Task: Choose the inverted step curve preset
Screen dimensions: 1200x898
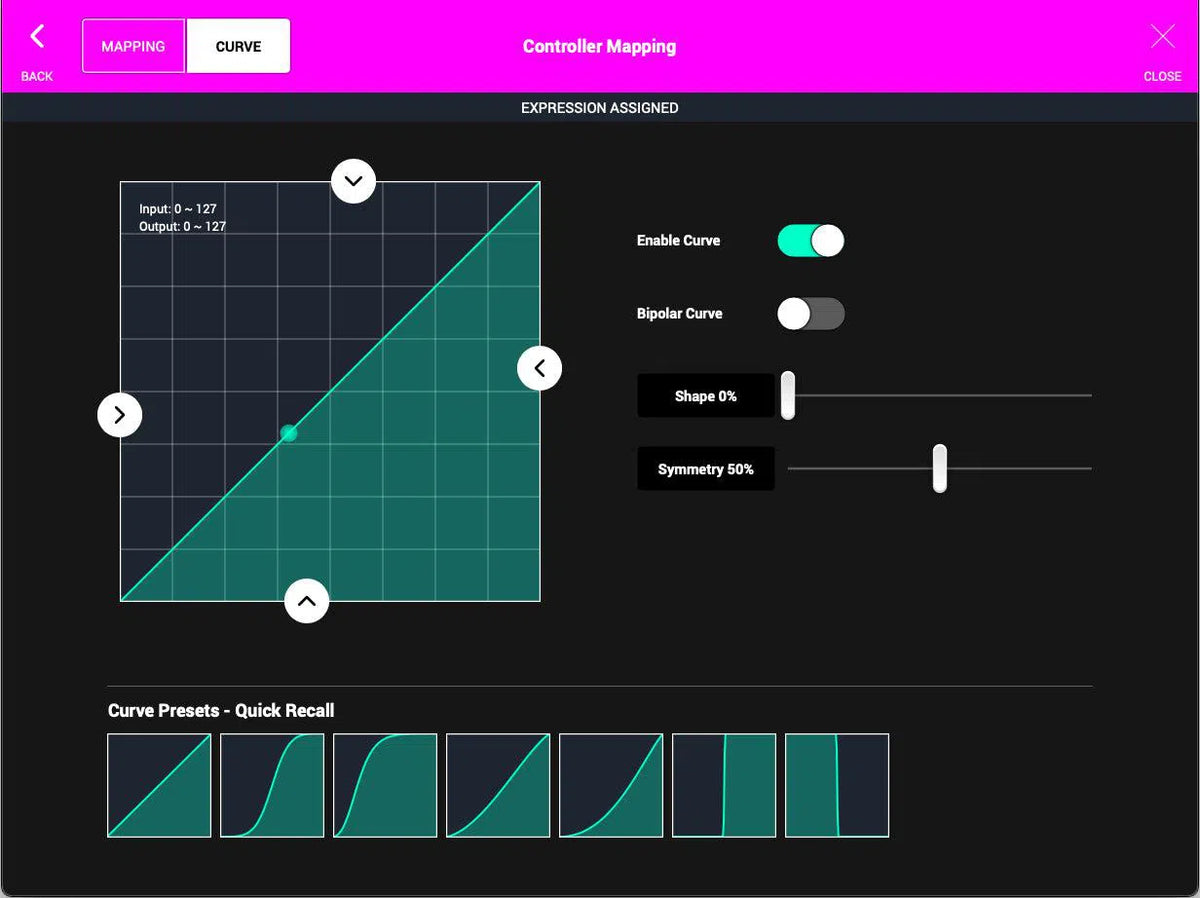Action: 836,785
